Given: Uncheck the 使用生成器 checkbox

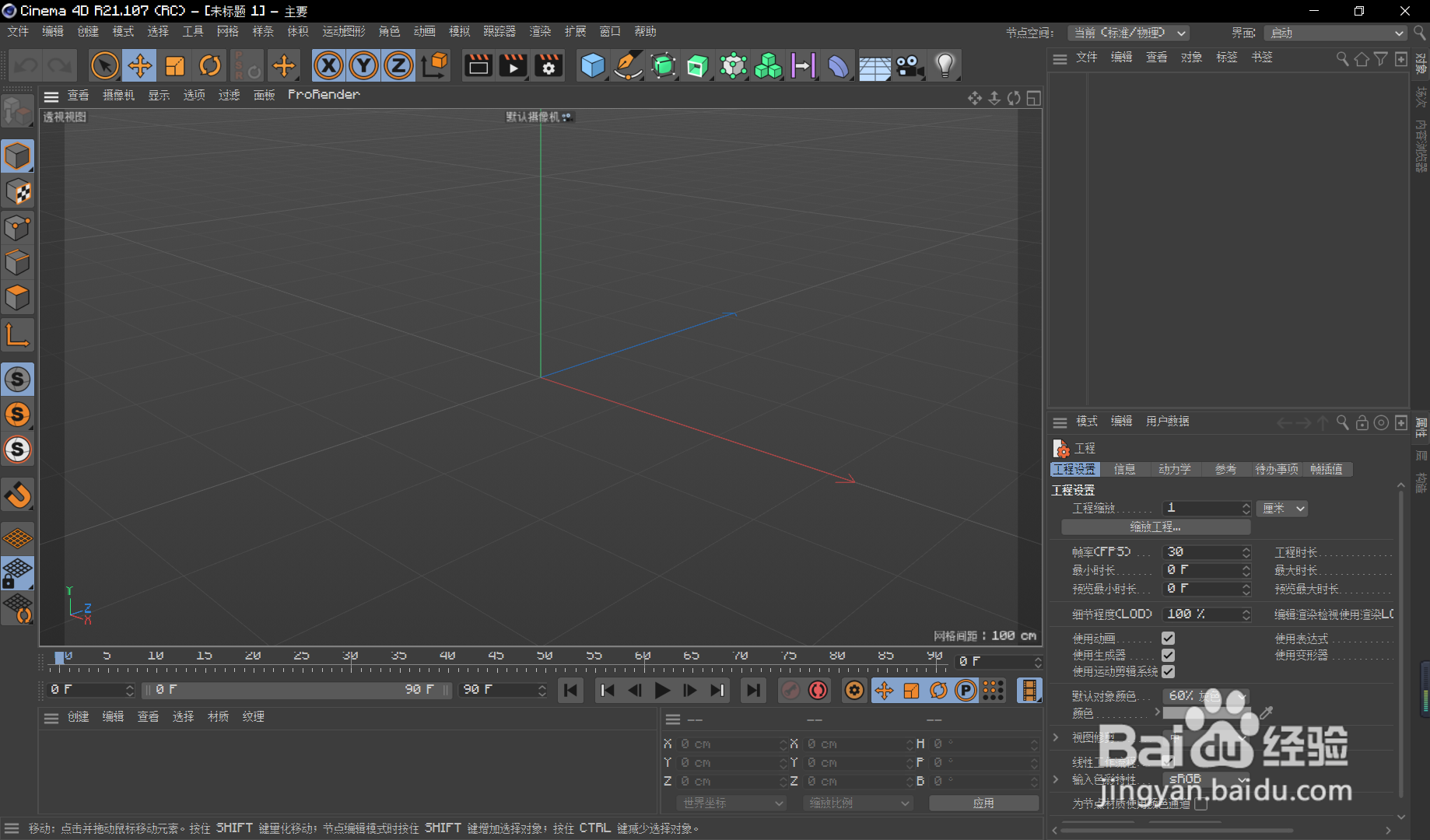Looking at the screenshot, I should [1168, 655].
